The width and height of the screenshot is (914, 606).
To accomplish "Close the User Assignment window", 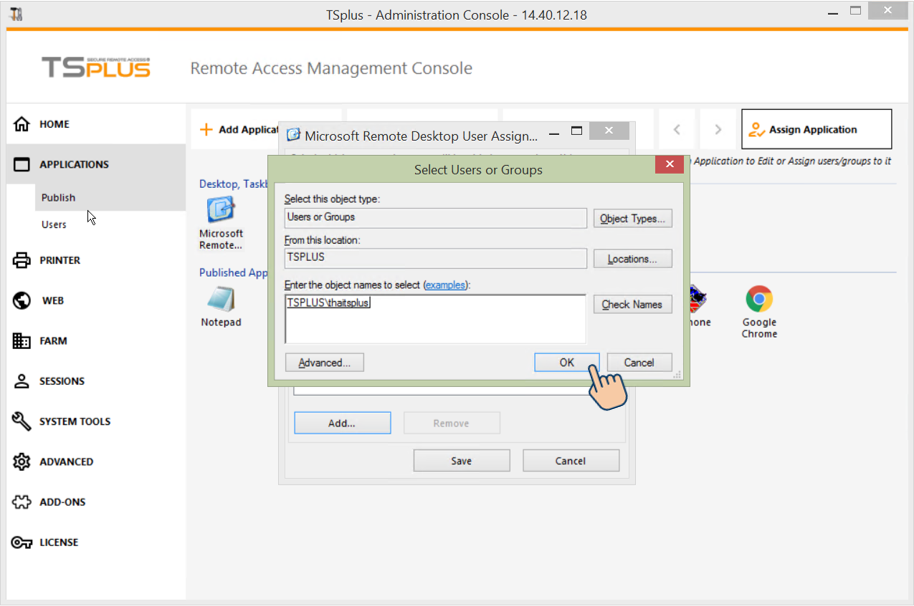I will pyautogui.click(x=609, y=131).
